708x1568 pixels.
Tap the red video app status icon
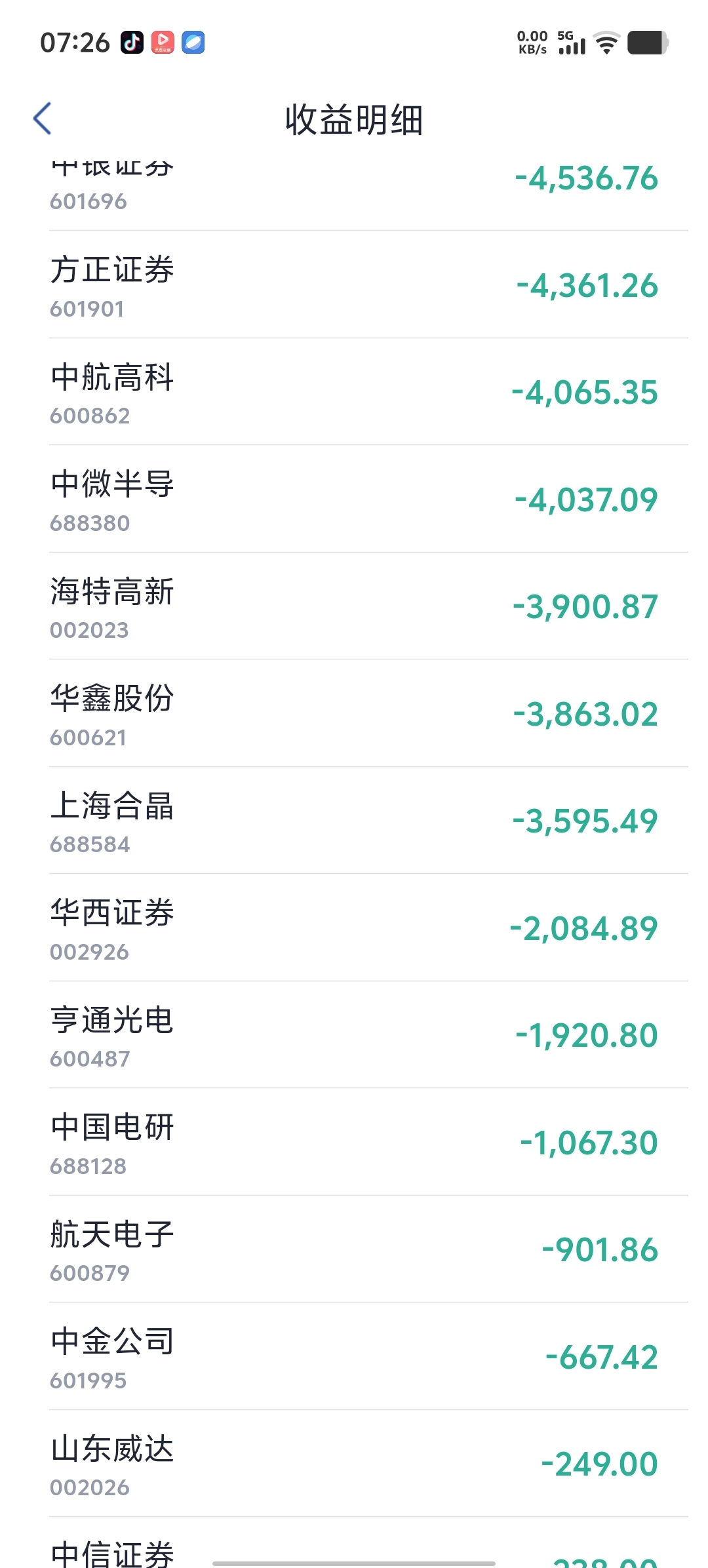[163, 43]
